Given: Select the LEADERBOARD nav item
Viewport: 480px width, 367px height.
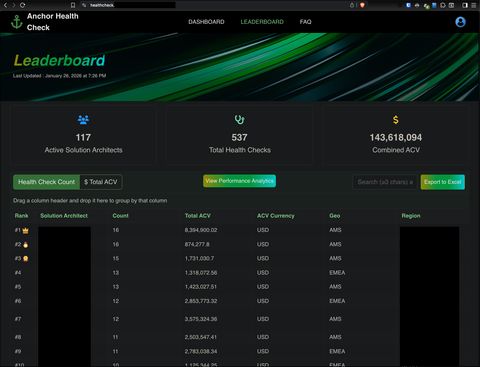Looking at the screenshot, I should (x=262, y=22).
